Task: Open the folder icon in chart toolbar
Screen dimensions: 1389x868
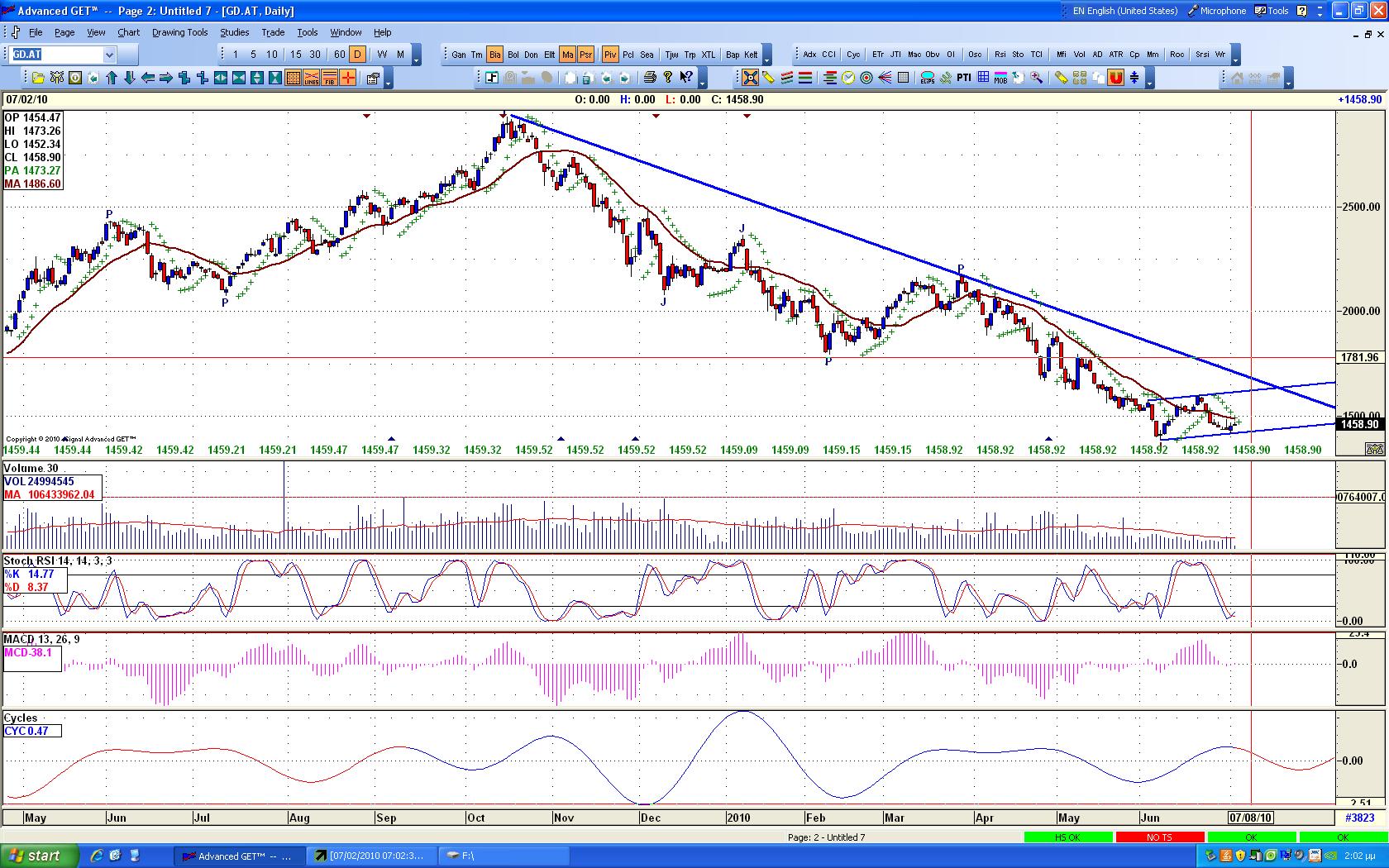Action: click(38, 78)
